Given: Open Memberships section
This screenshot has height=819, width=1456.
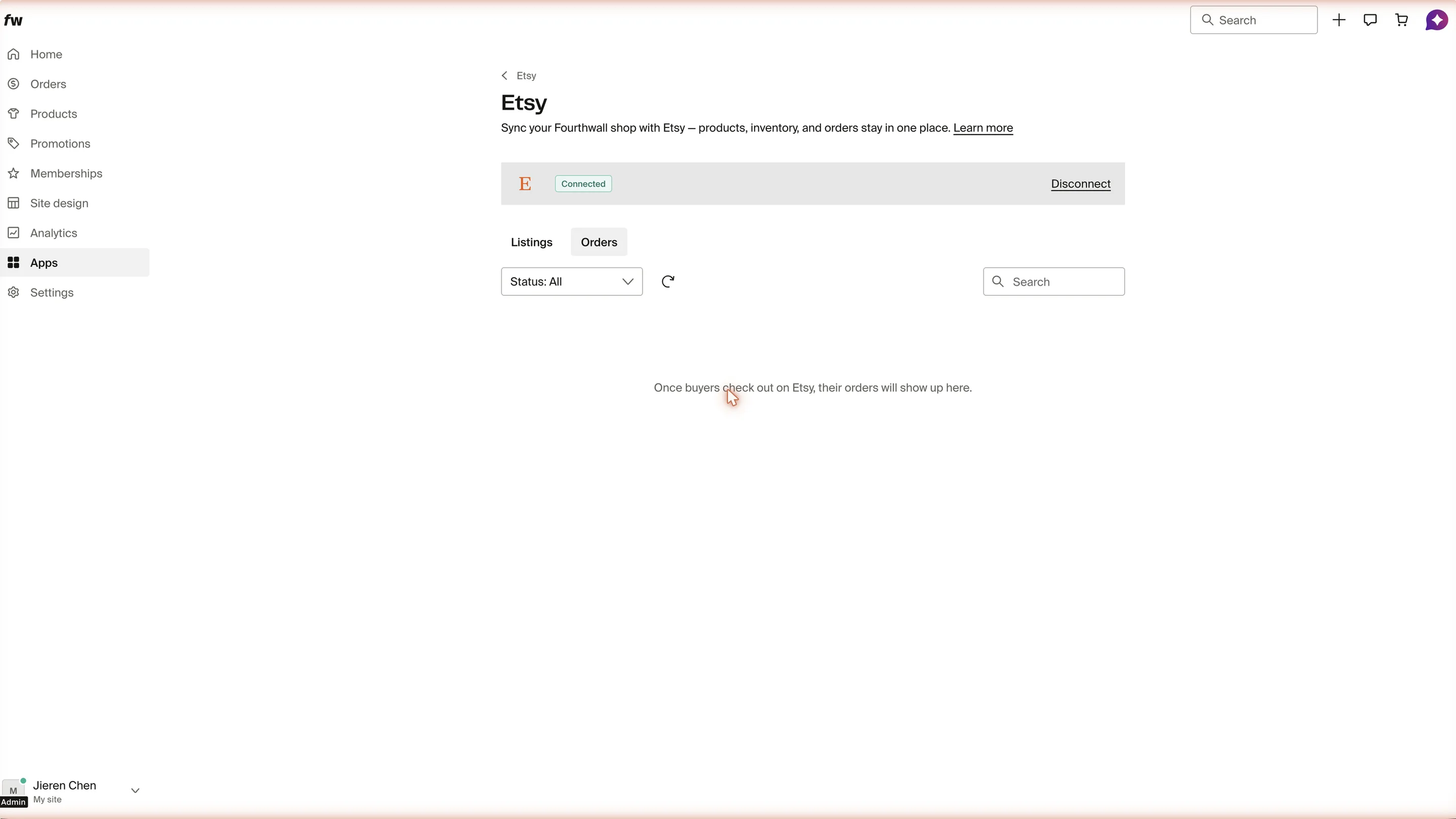Looking at the screenshot, I should 75,173.
